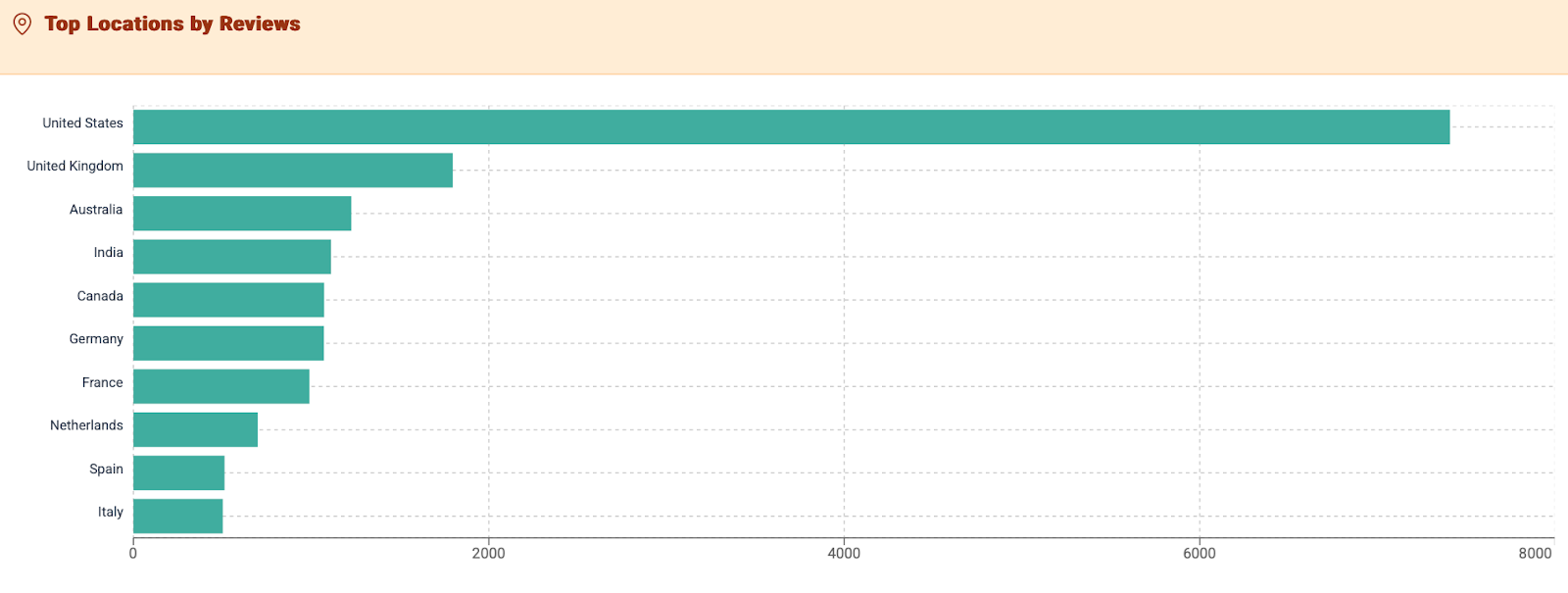This screenshot has height=593, width=1568.
Task: Click the Australia bar in chart
Action: coord(242,214)
